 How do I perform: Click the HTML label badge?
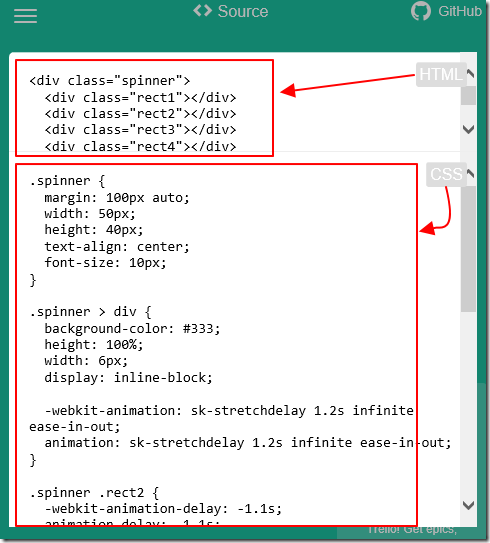tap(441, 74)
